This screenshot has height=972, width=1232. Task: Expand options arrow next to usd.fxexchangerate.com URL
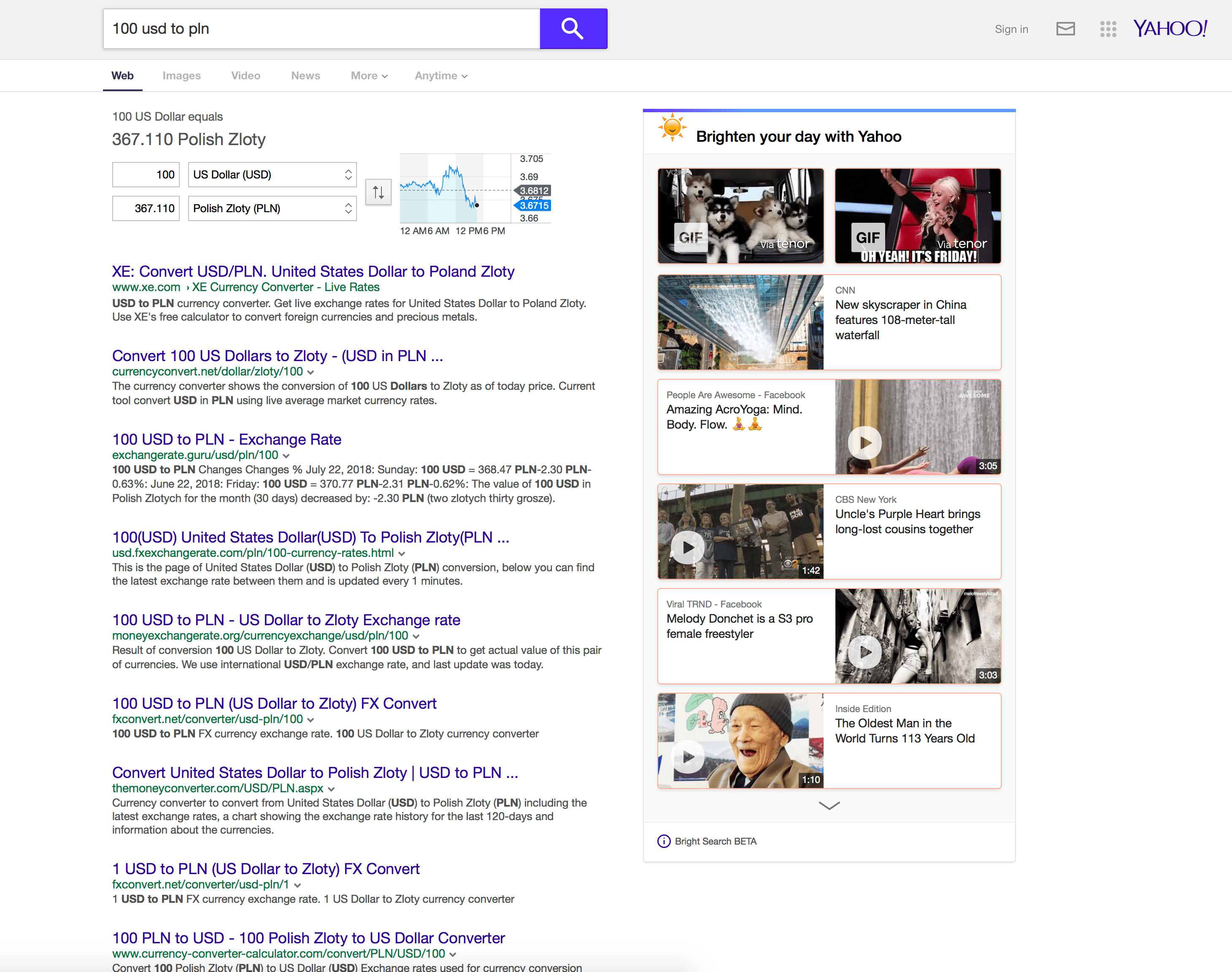402,554
